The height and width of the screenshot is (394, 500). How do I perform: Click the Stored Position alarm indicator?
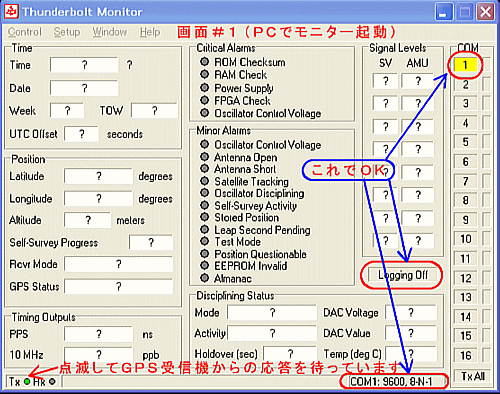click(204, 217)
